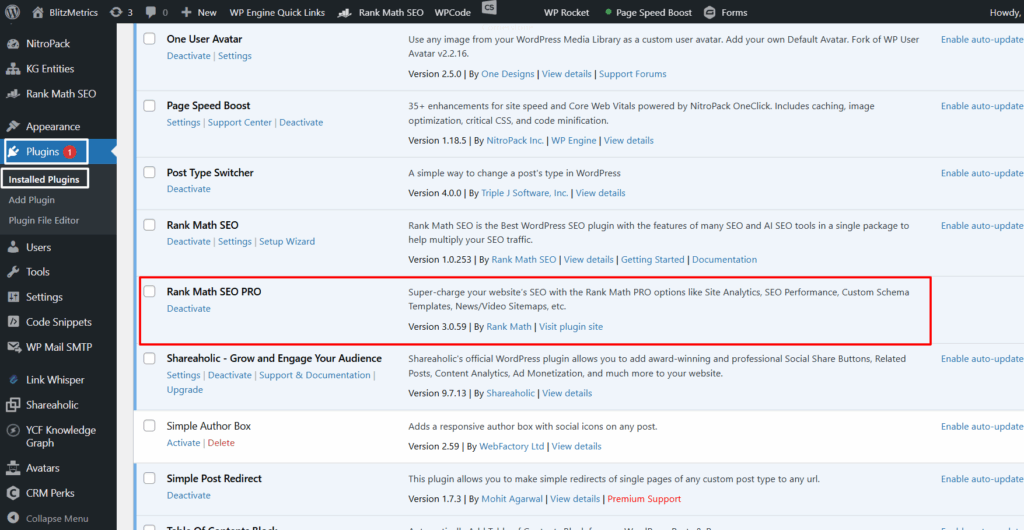
Task: Open Rank Math SEO Setup Wizard
Action: pyautogui.click(x=287, y=242)
